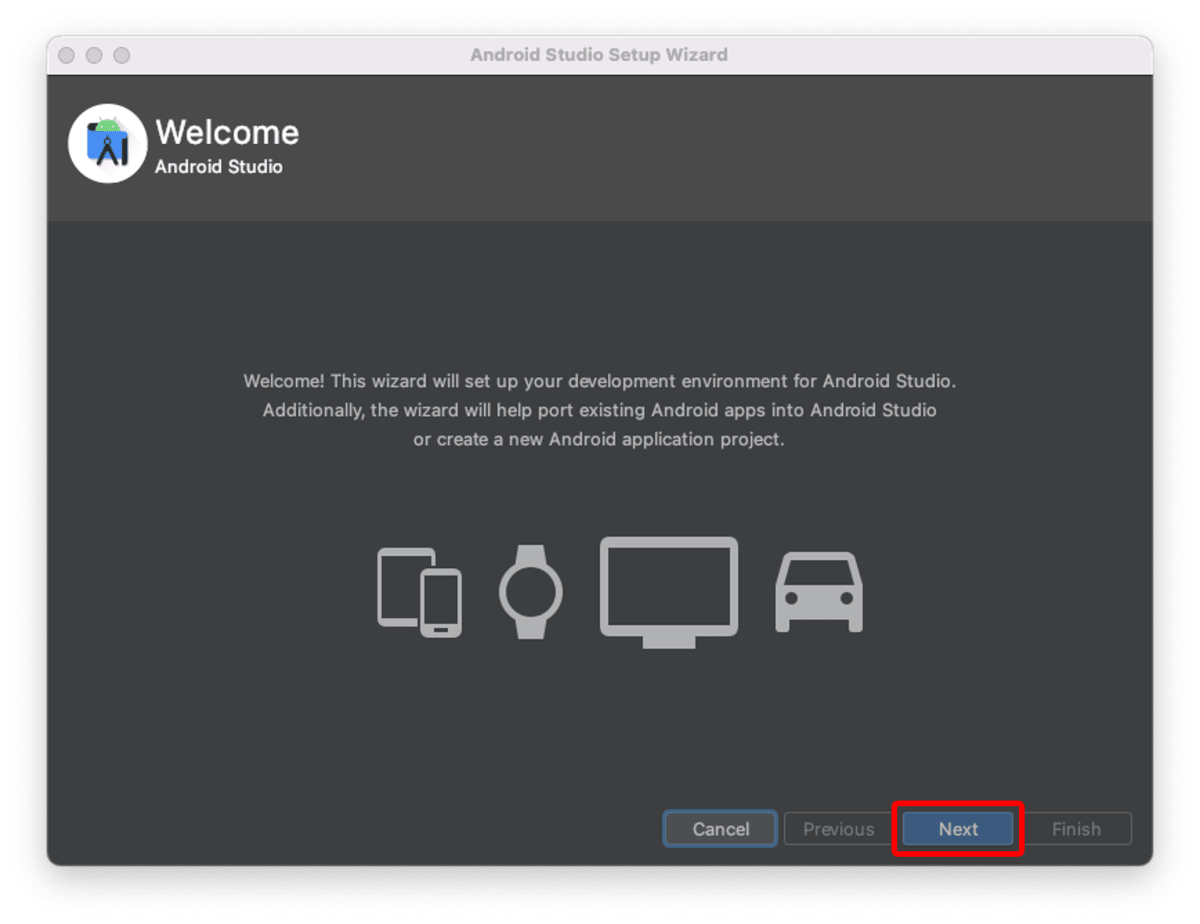Click the Welcome heading text
This screenshot has height=924, width=1200.
[x=227, y=132]
